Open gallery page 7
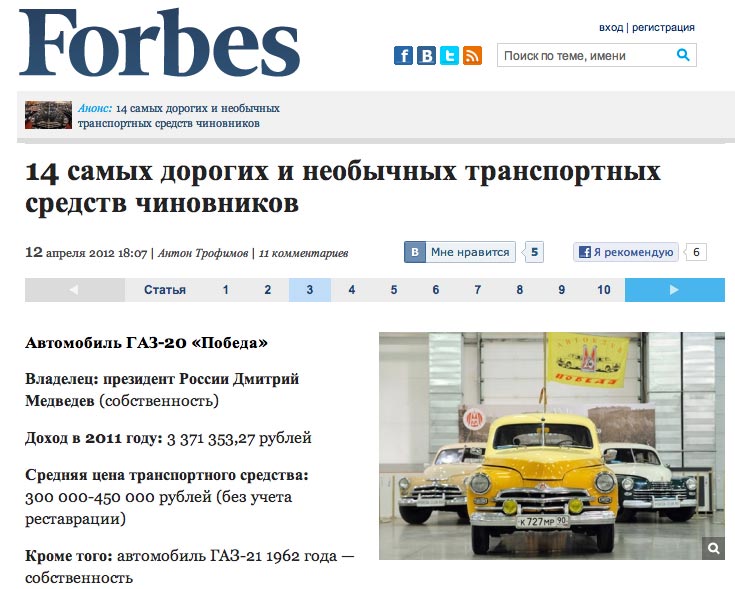This screenshot has width=735, height=589. pos(478,290)
